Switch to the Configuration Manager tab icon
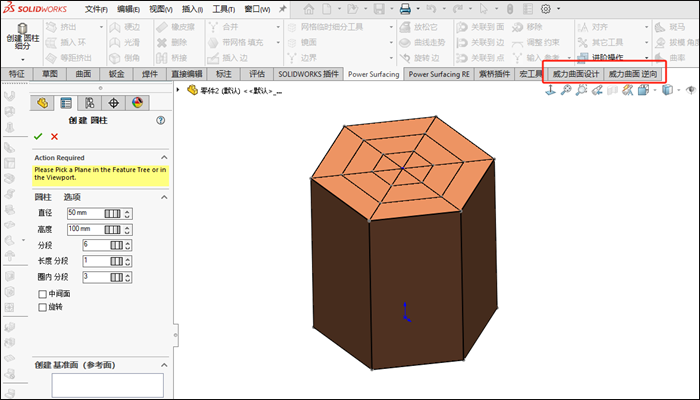Viewport: 700px width, 400px height. tap(90, 103)
